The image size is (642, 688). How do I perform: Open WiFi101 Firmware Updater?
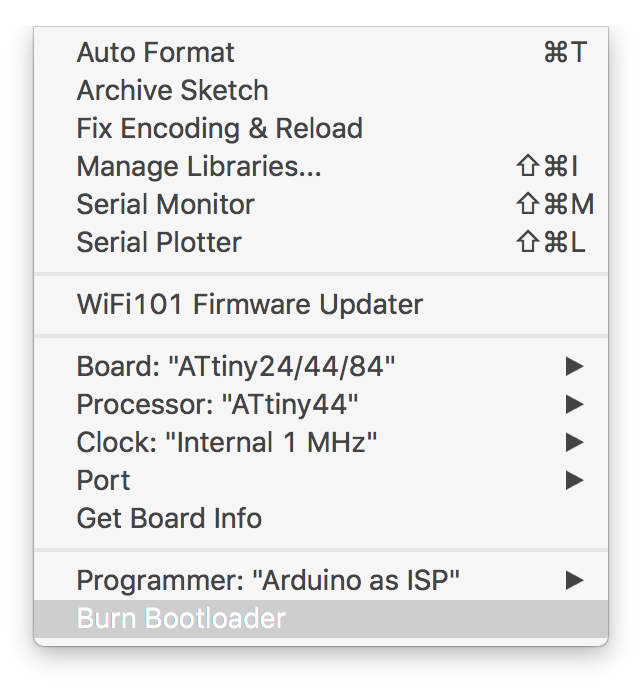coord(321,305)
